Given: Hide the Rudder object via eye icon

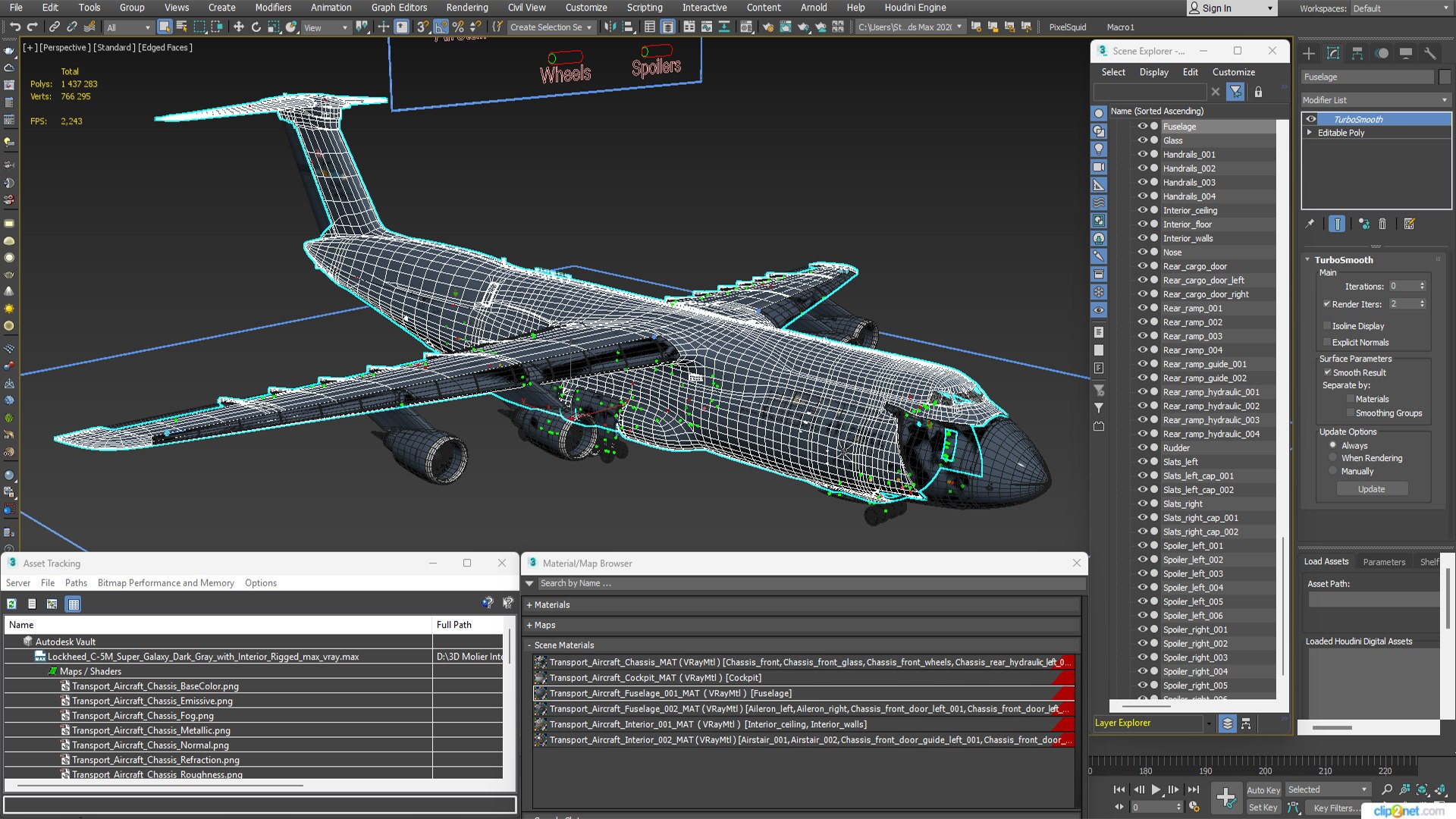Looking at the screenshot, I should tap(1142, 447).
